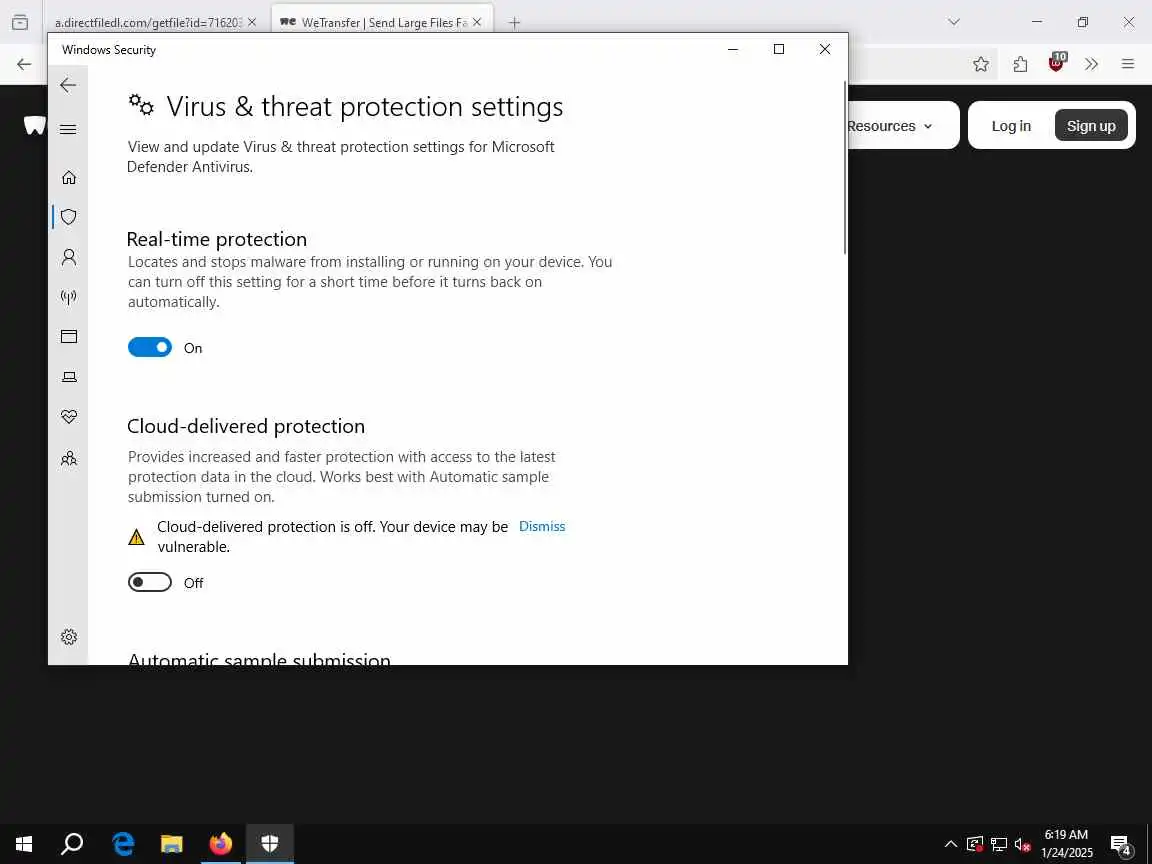Open the Home icon in Security sidebar

(68, 177)
